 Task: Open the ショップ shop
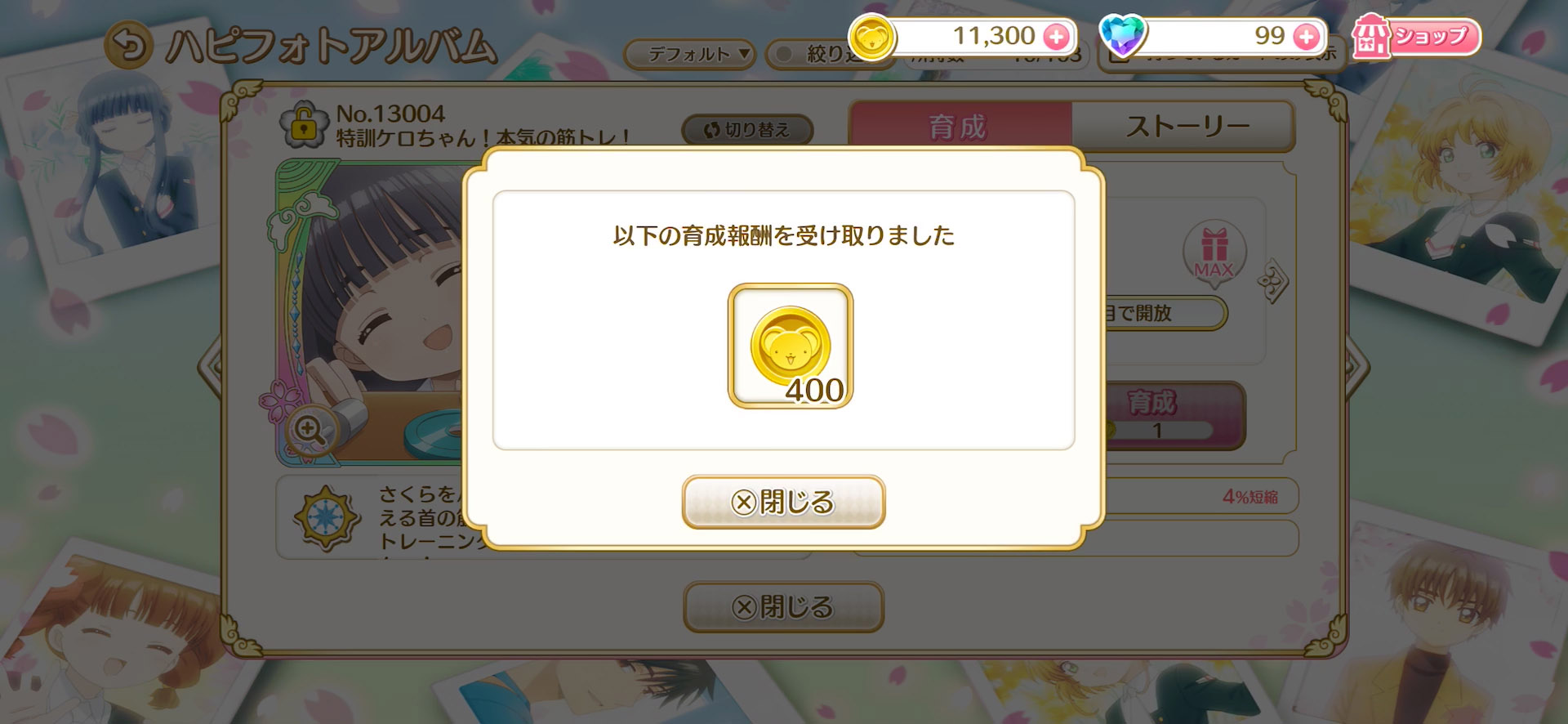click(x=1415, y=37)
